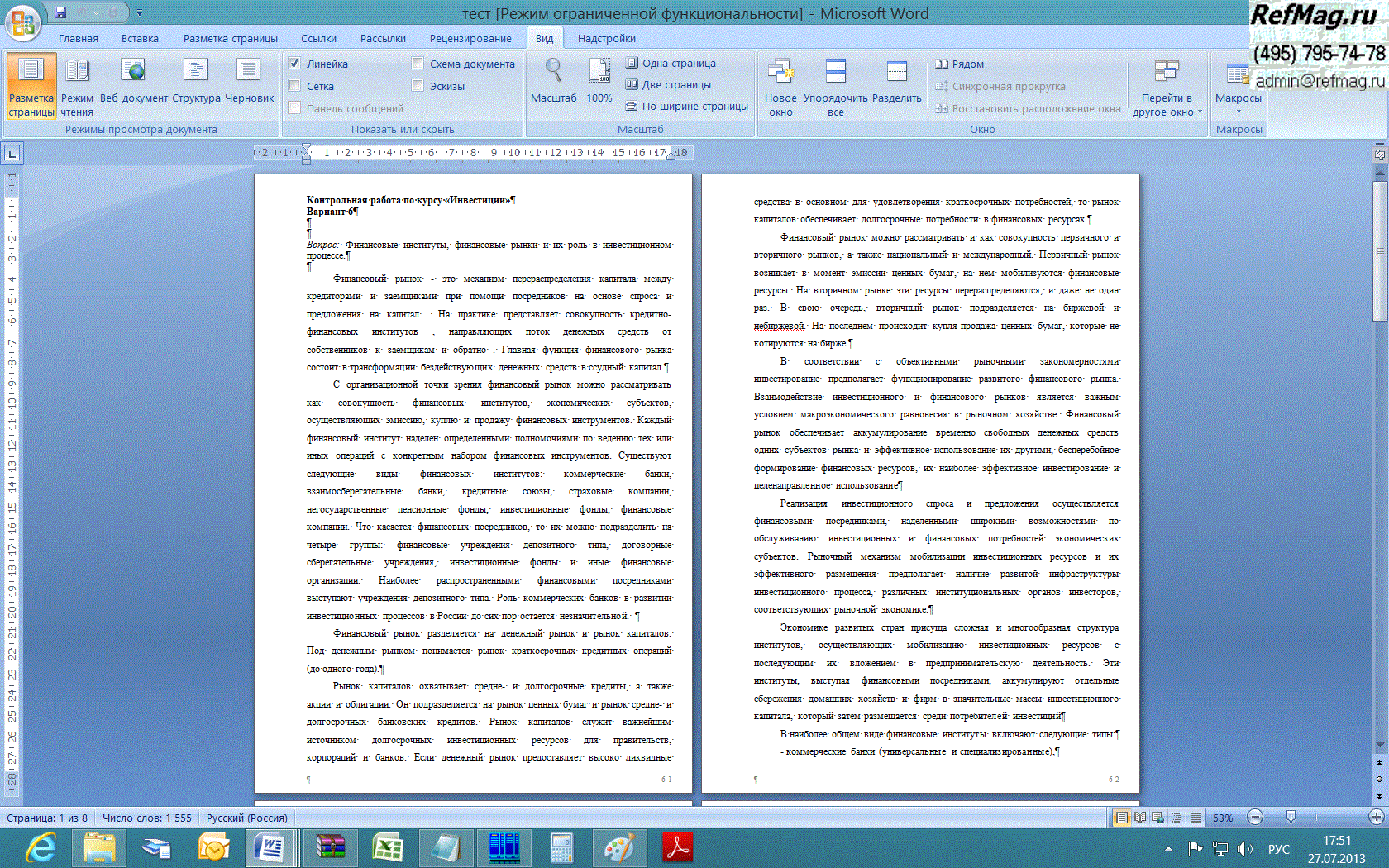Open Excel from the Windows taskbar
Screen dimensions: 1389x868
(x=387, y=848)
